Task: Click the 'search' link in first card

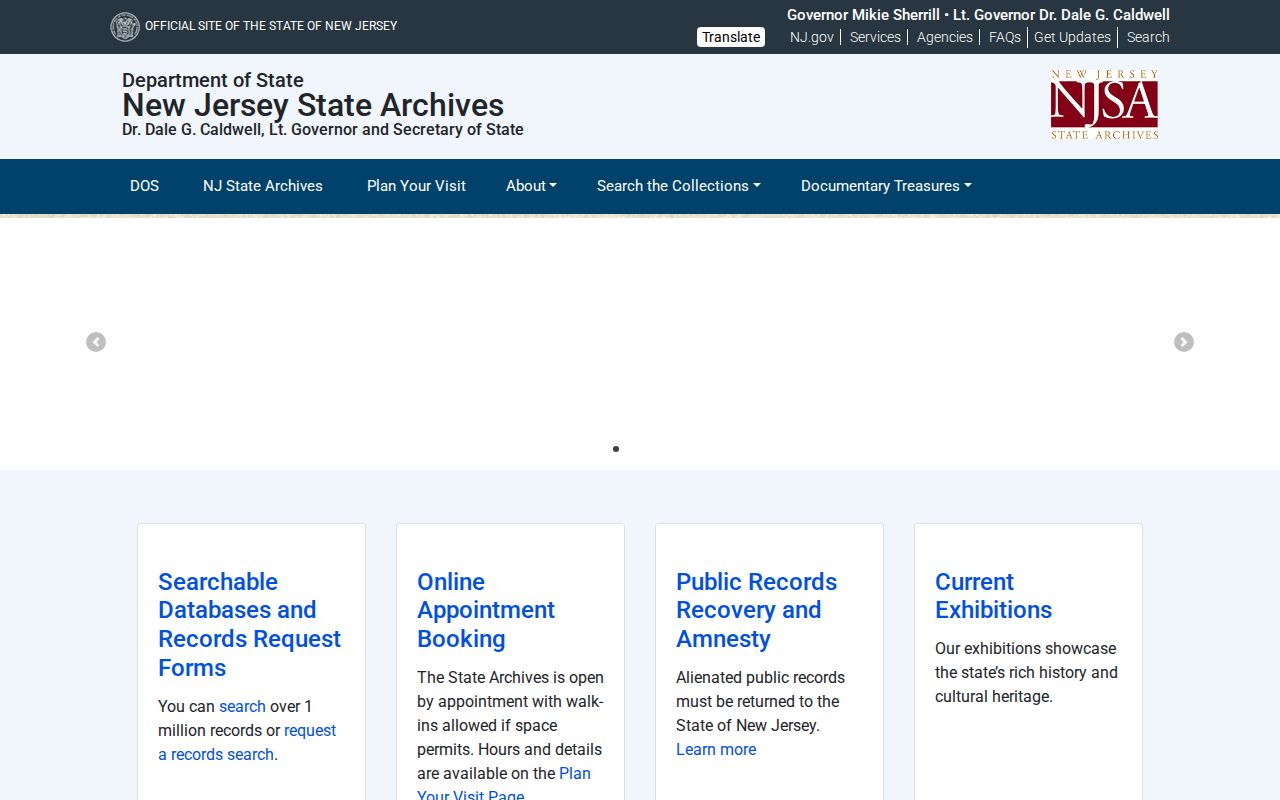Action: 242,706
